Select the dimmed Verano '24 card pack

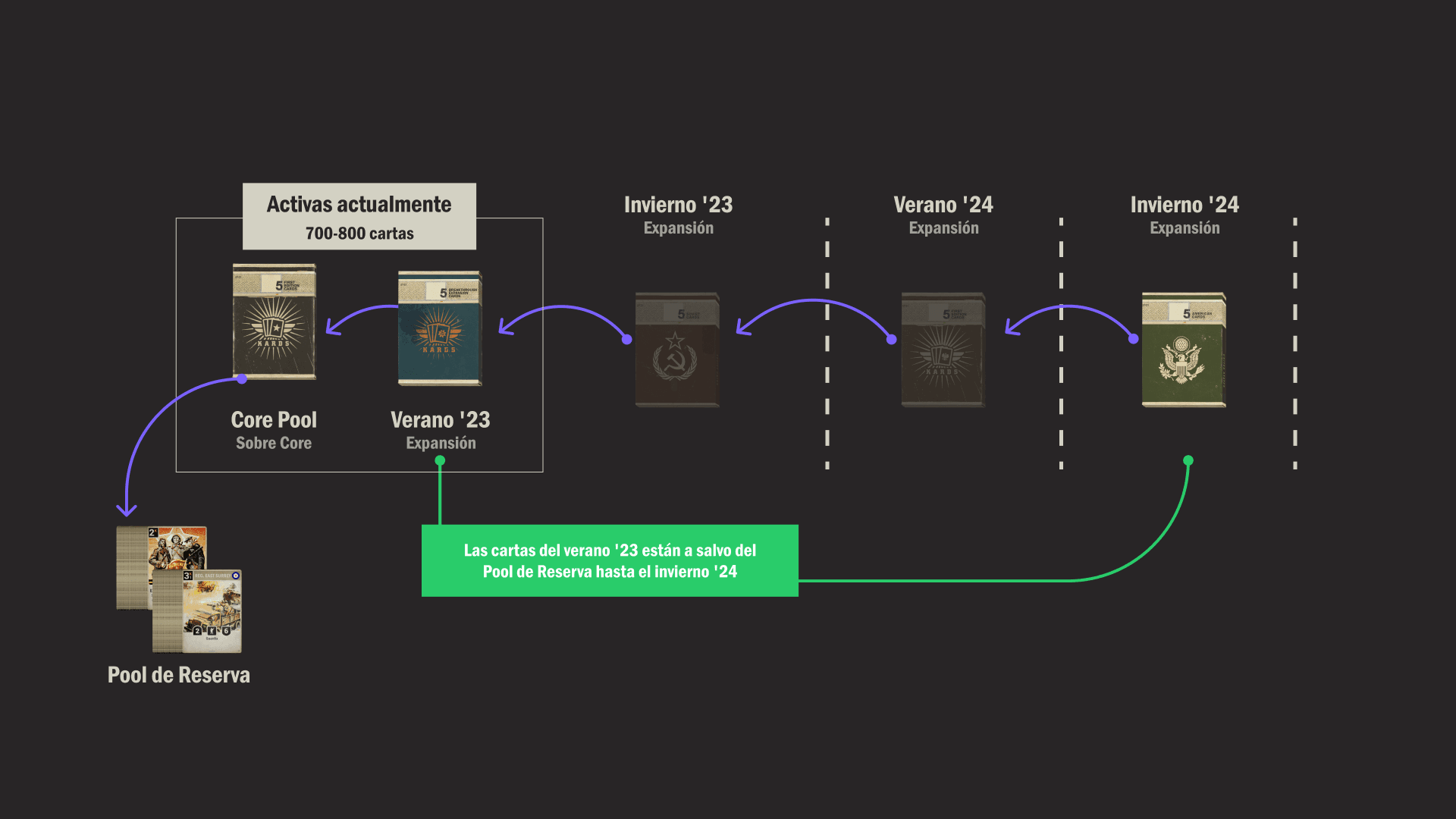tap(943, 350)
